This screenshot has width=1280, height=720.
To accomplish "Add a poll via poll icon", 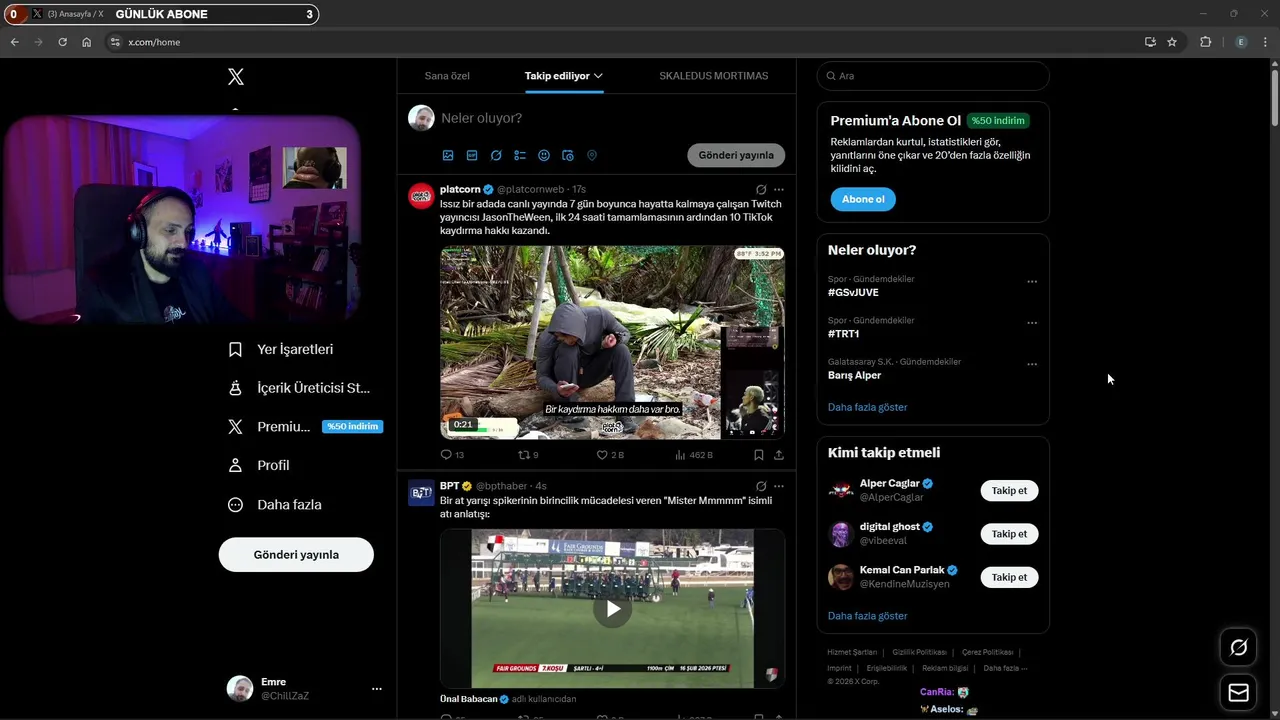I will pyautogui.click(x=520, y=155).
